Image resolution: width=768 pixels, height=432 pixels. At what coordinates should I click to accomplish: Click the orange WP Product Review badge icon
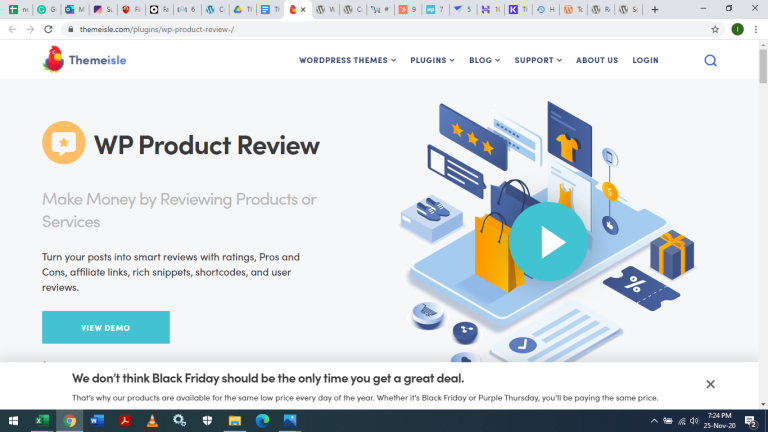click(64, 143)
